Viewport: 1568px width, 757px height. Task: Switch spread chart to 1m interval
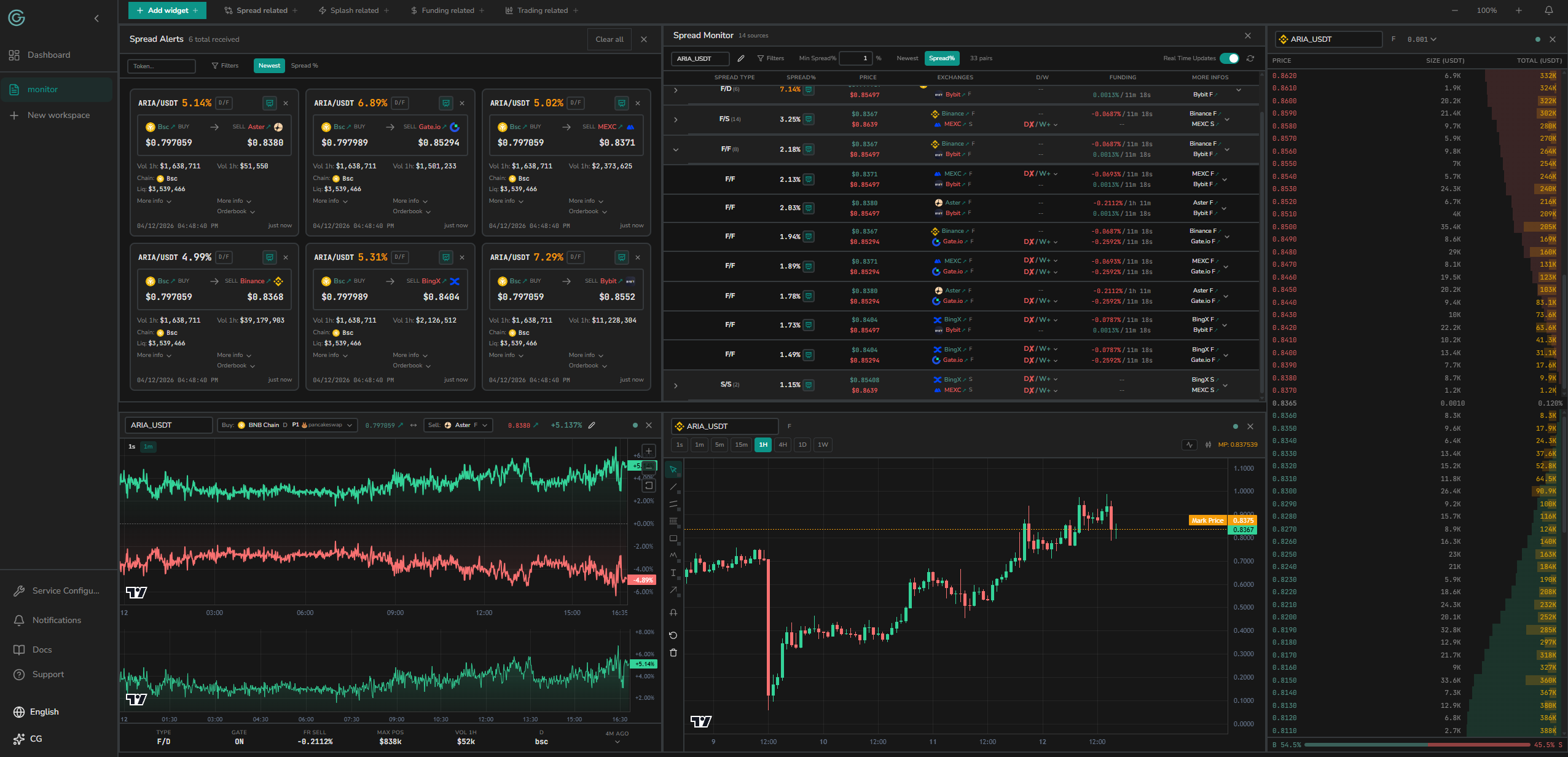coord(148,447)
